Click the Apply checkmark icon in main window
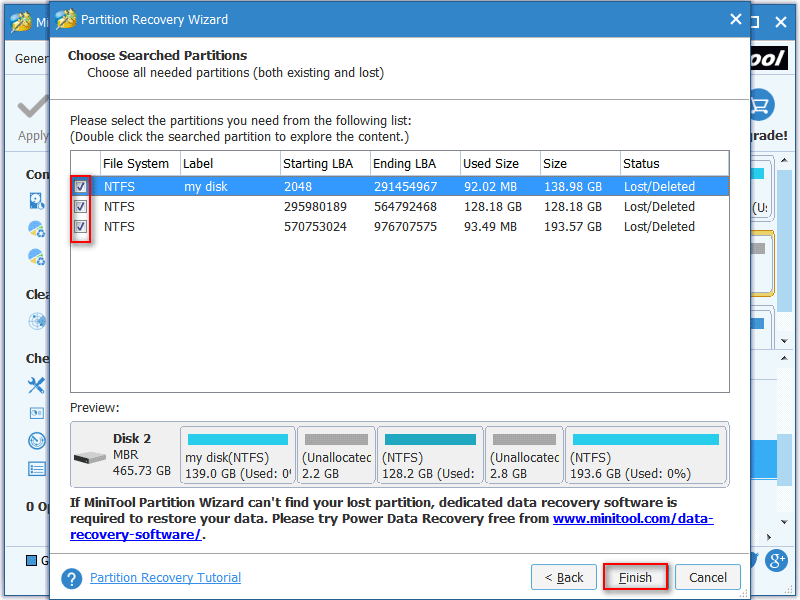800x600 pixels. [x=34, y=107]
